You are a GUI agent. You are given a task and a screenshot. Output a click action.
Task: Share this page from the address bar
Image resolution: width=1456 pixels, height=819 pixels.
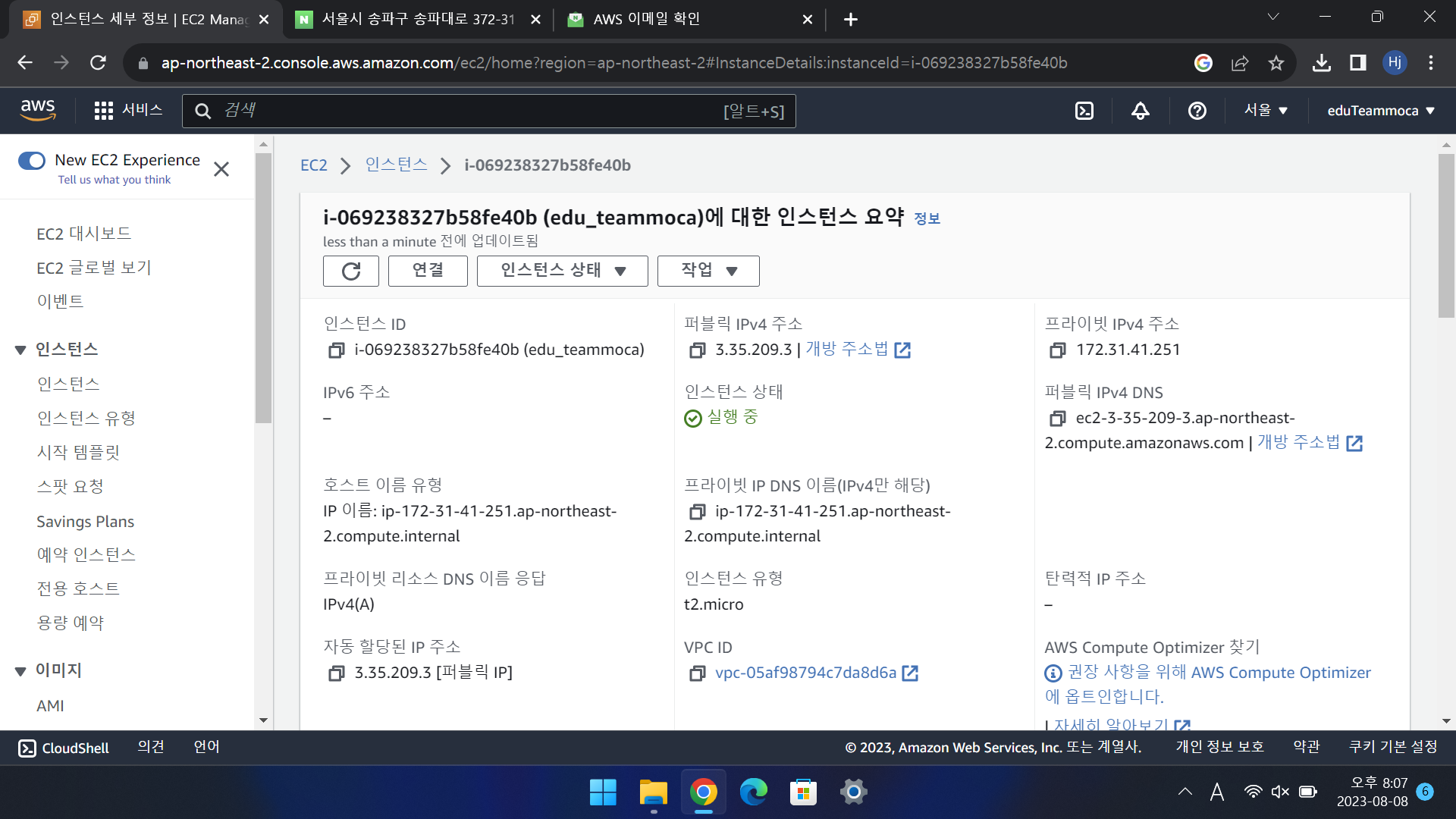point(1240,63)
